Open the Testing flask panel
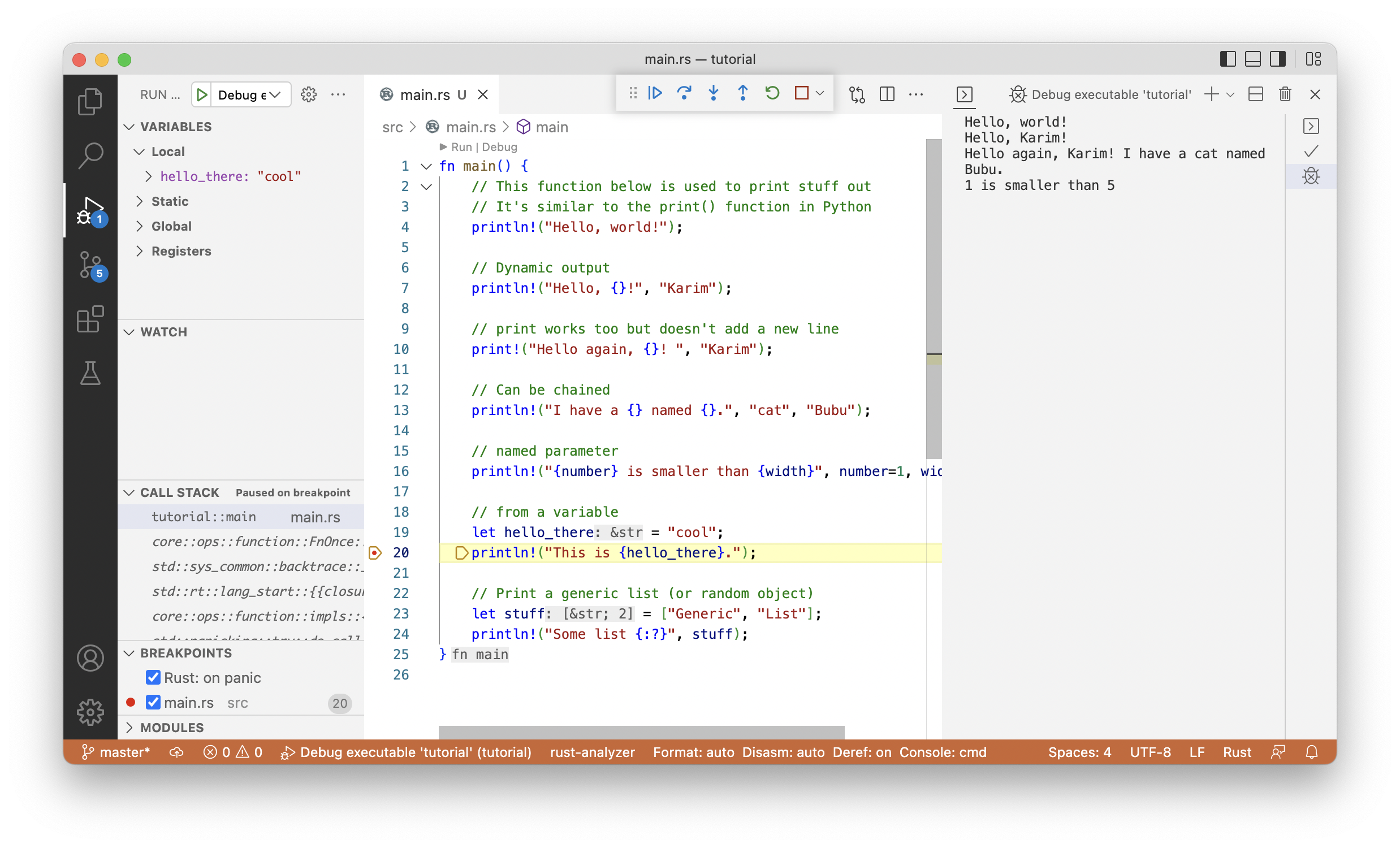 point(90,373)
